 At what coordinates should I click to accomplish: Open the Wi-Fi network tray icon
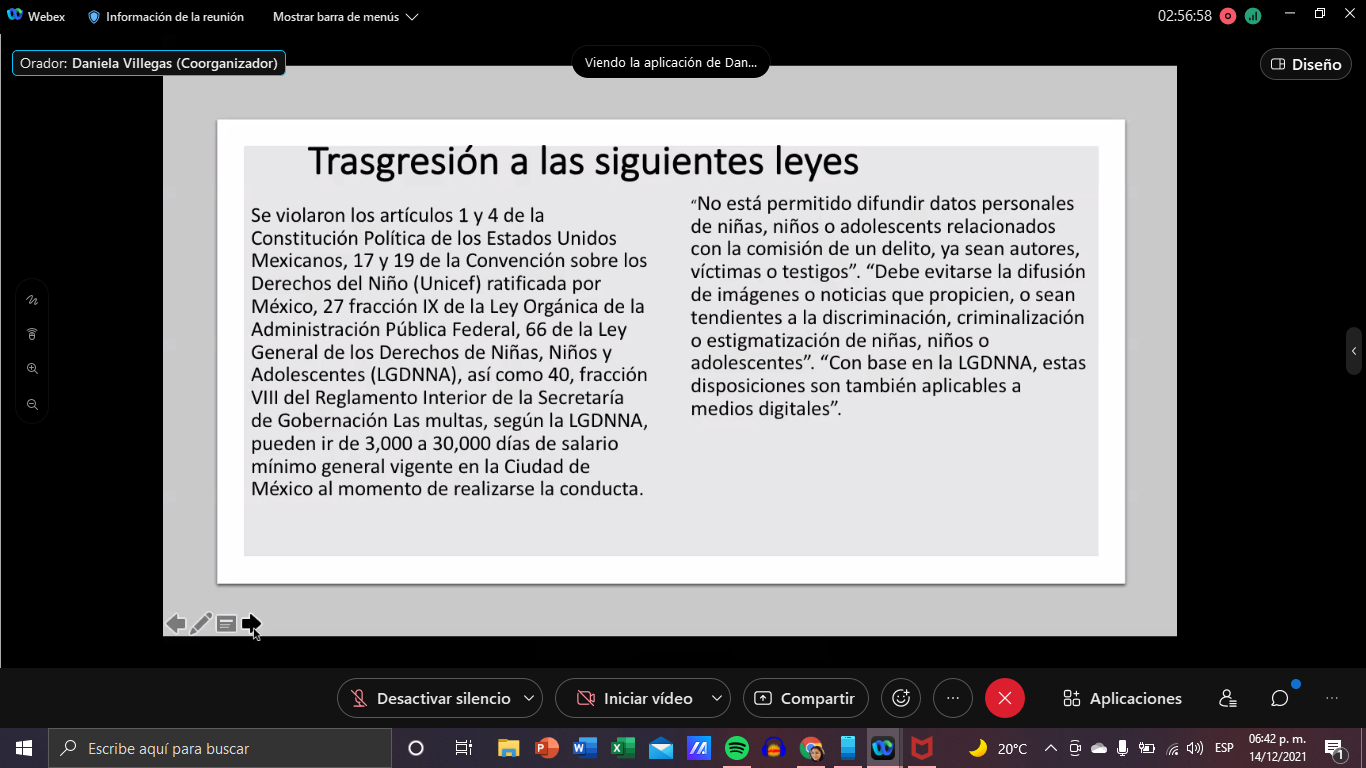click(x=1172, y=748)
